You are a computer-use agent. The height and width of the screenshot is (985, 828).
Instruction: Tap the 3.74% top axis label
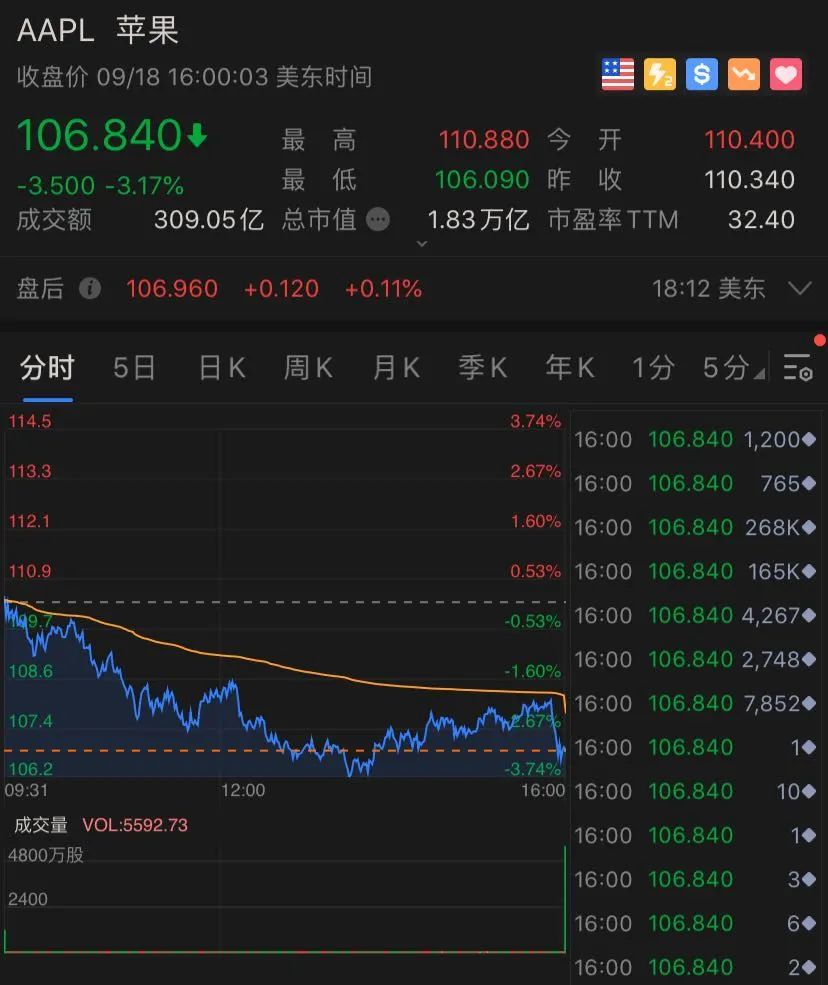point(535,421)
